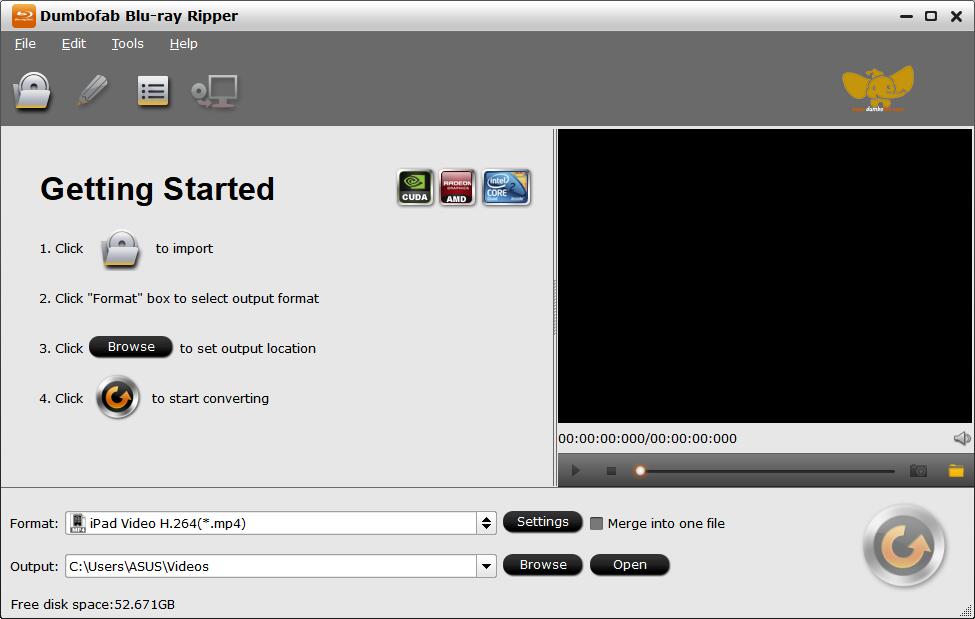
Task: Click the Open output folder button
Action: 629,565
